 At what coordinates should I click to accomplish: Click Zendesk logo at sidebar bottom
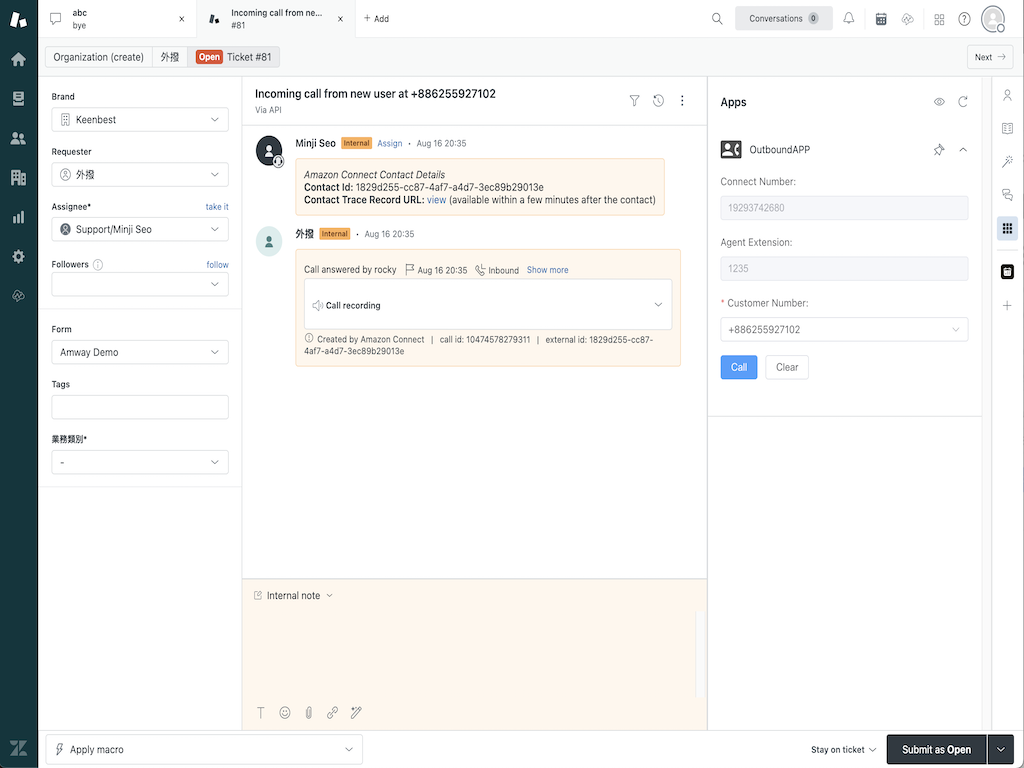pos(18,748)
